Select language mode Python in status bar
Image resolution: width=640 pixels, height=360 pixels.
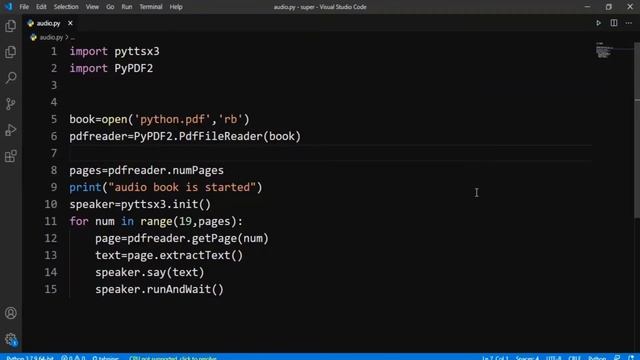click(597, 357)
